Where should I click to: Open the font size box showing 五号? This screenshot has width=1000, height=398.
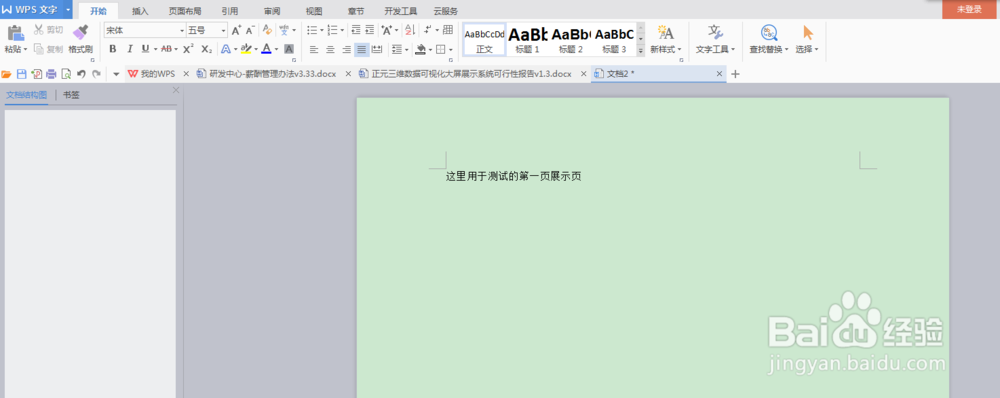point(207,30)
